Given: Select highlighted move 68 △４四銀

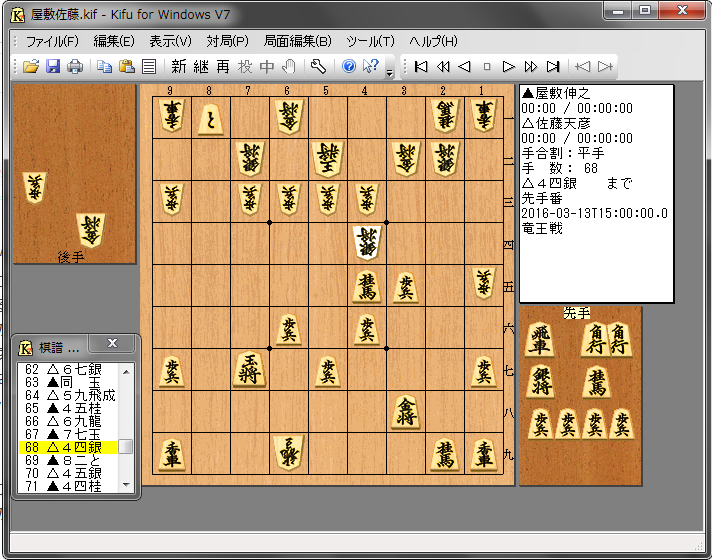Looking at the screenshot, I should [x=68, y=447].
